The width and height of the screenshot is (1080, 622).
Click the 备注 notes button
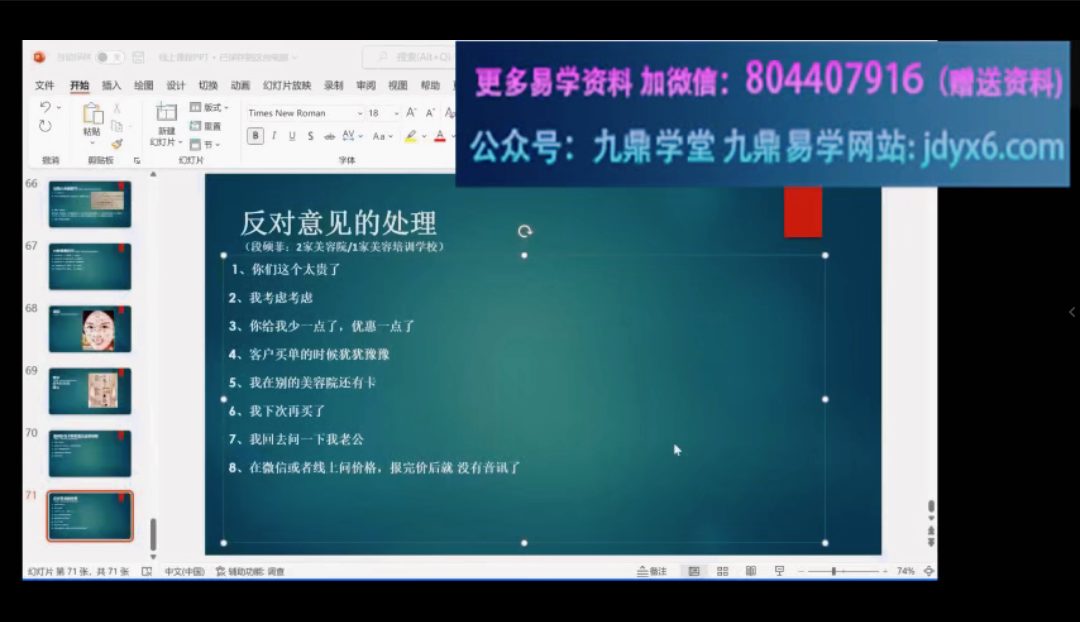point(652,571)
